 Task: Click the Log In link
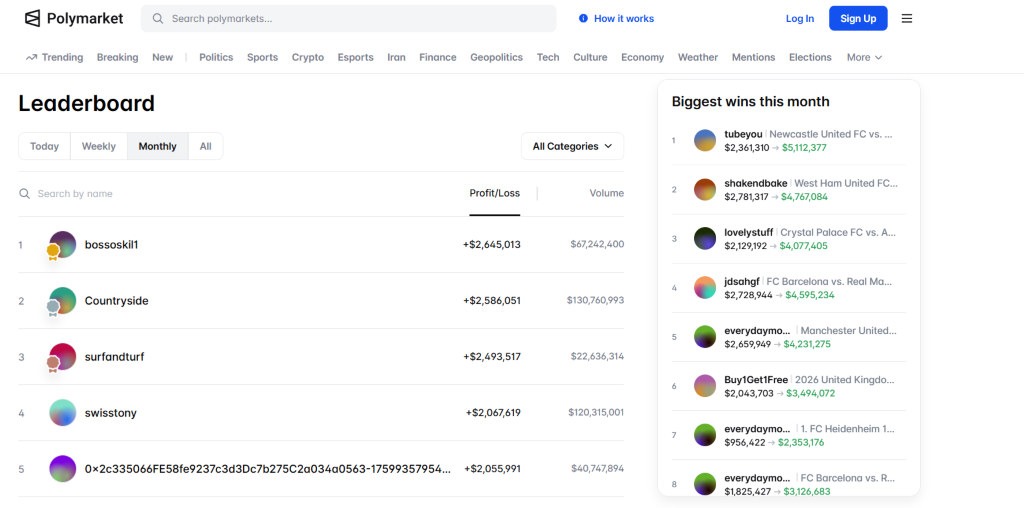(800, 18)
